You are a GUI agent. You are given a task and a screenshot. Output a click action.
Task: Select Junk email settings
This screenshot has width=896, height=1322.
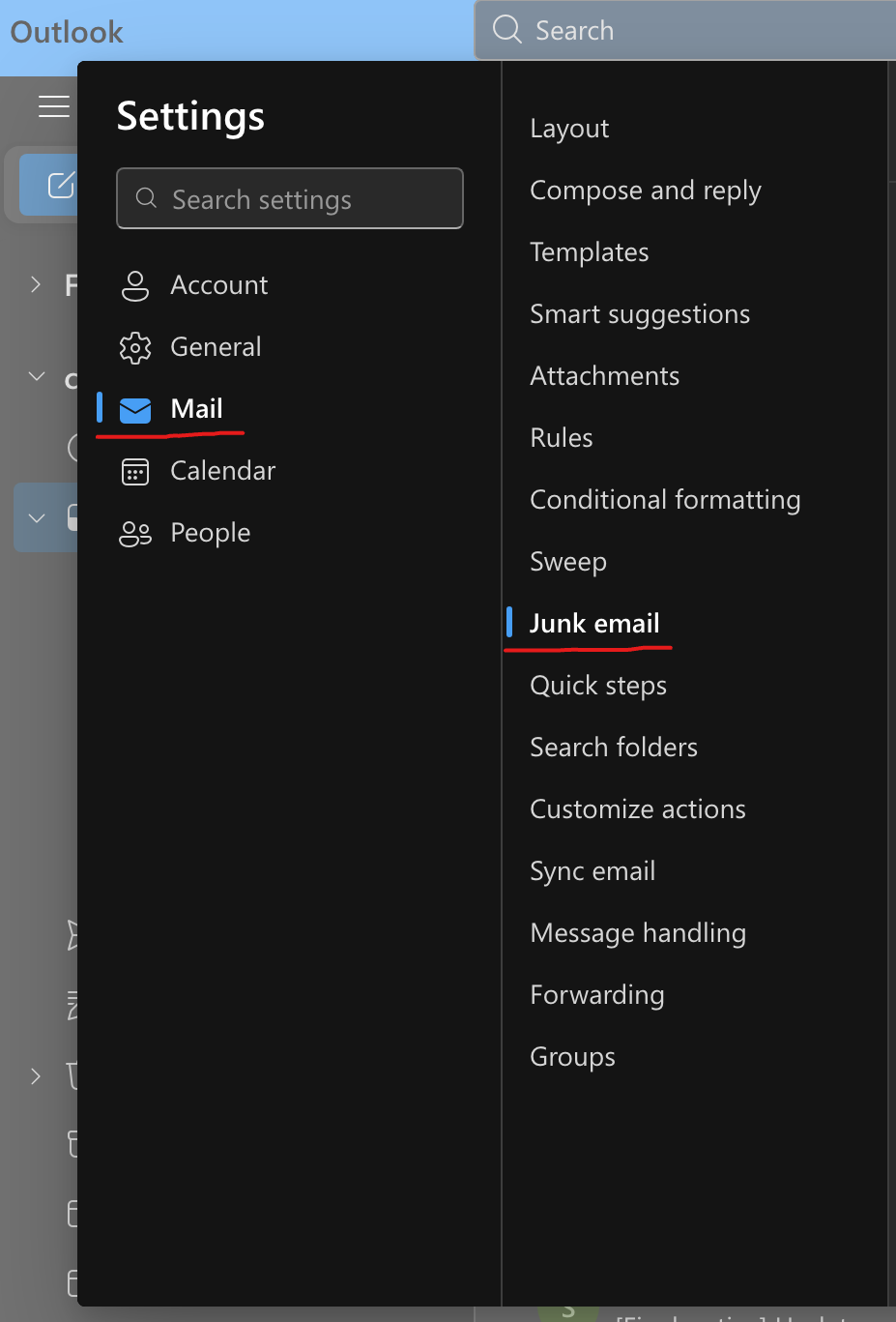[x=594, y=624]
